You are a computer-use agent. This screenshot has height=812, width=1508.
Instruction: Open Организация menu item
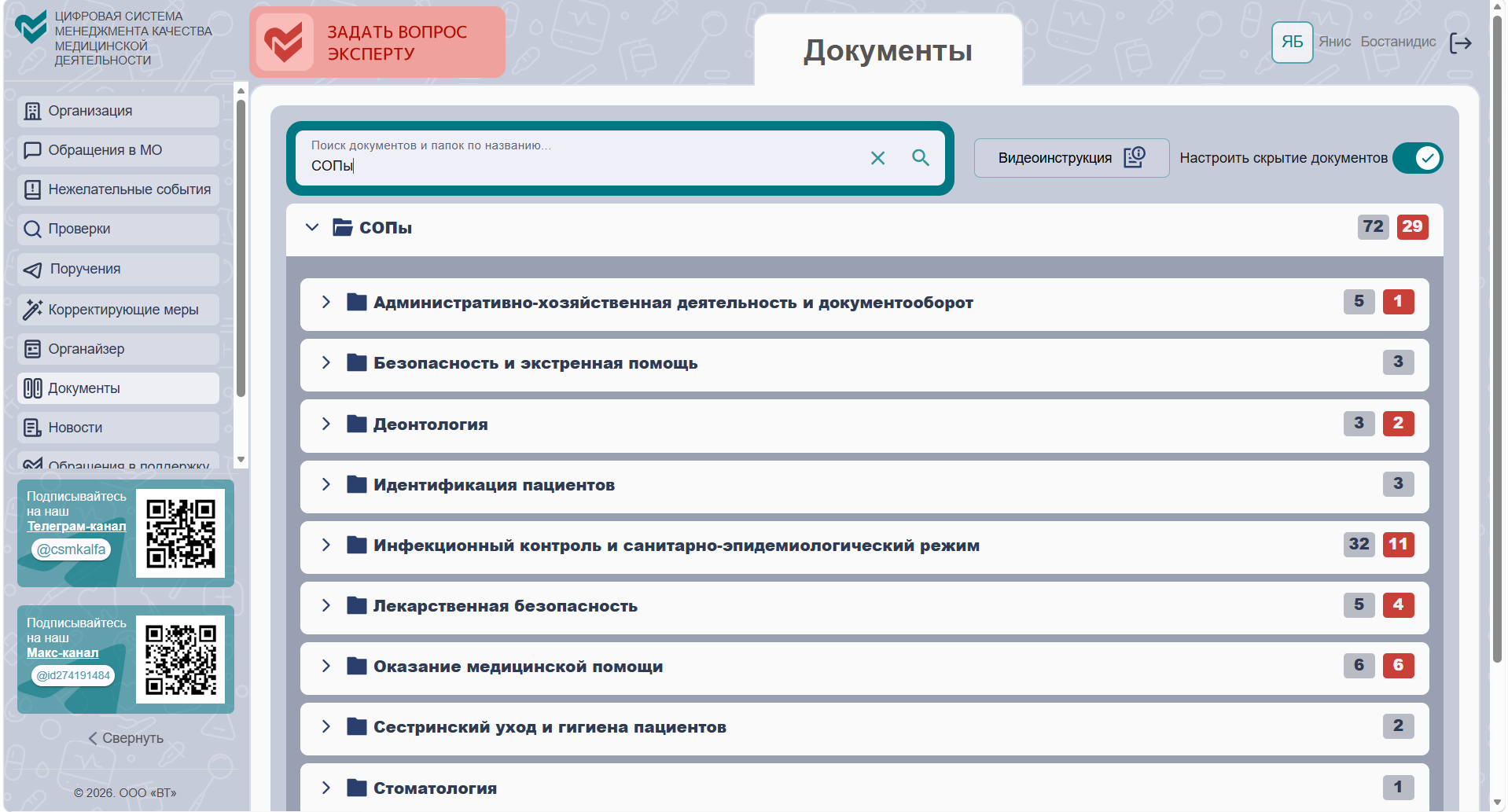pyautogui.click(x=118, y=112)
